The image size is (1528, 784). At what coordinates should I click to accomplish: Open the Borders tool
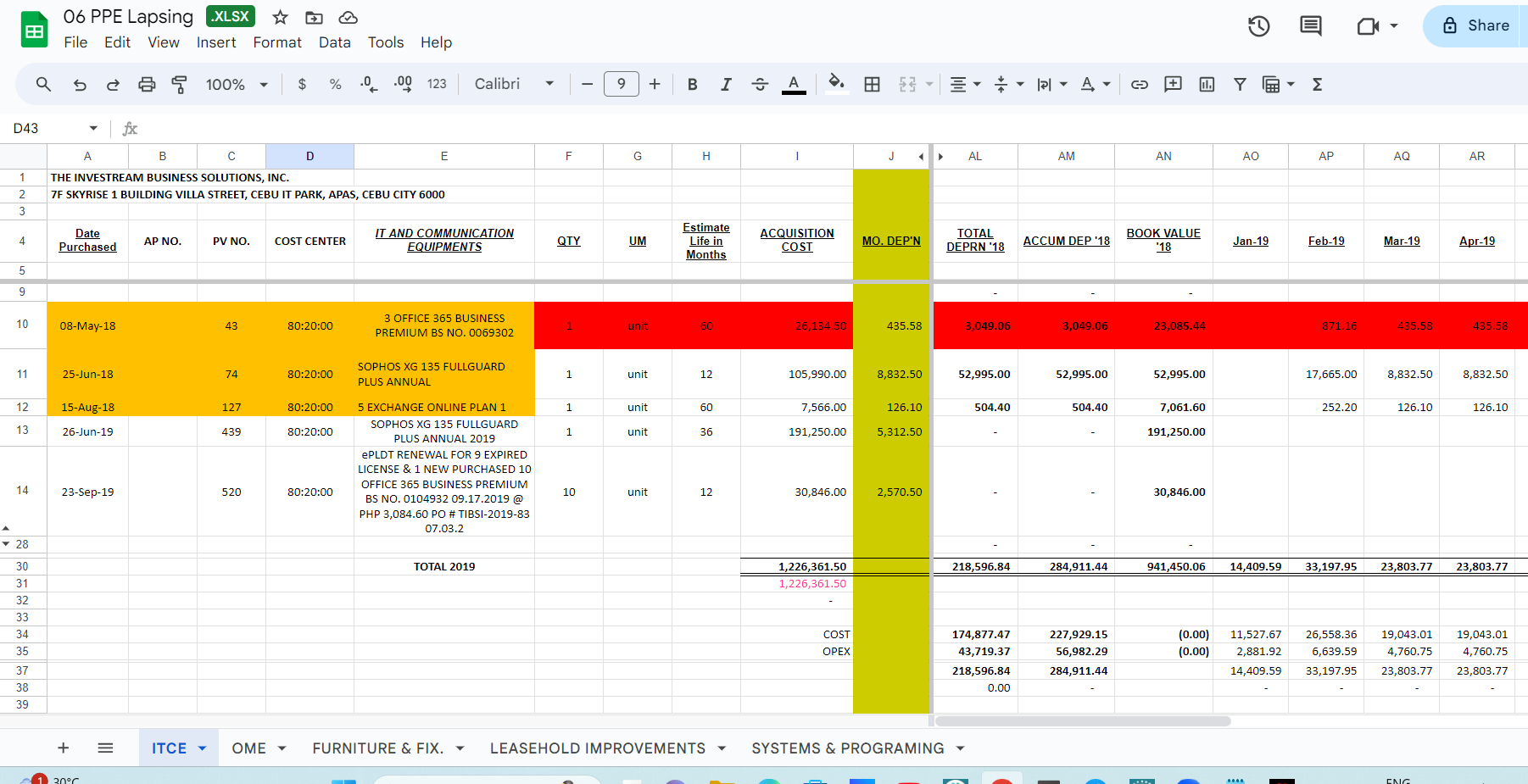872,84
